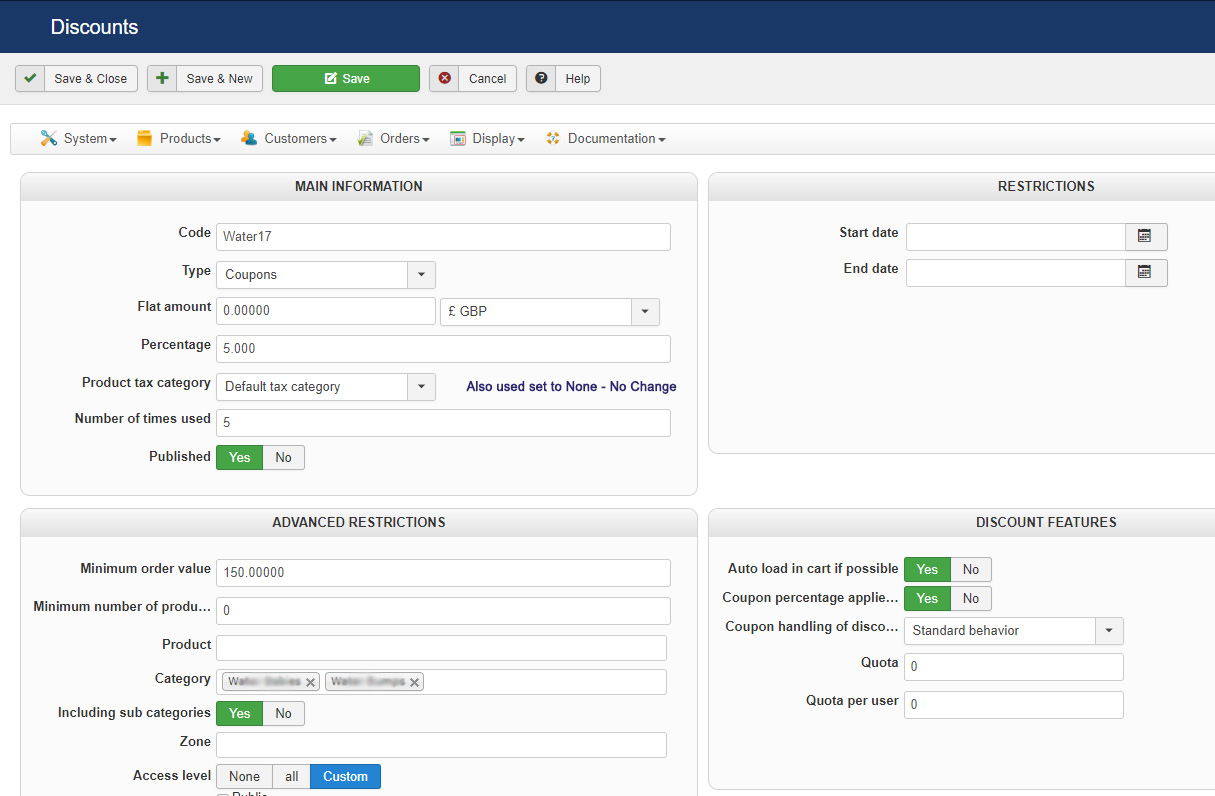1215x796 pixels.
Task: Click the Start date input field
Action: 1016,237
